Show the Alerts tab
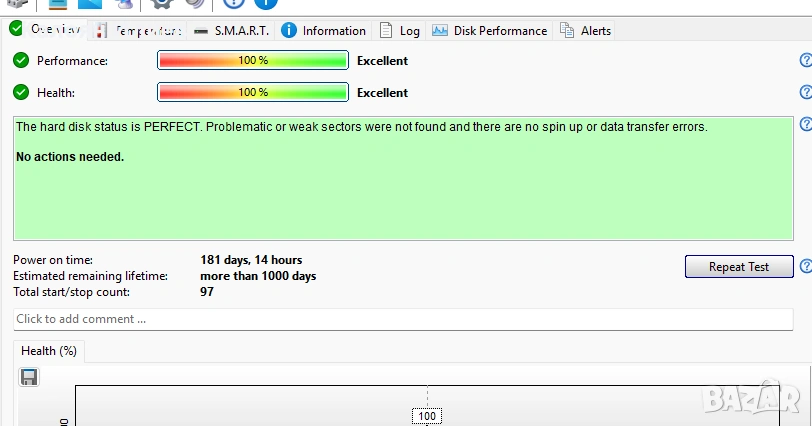The width and height of the screenshot is (812, 426). click(x=586, y=31)
